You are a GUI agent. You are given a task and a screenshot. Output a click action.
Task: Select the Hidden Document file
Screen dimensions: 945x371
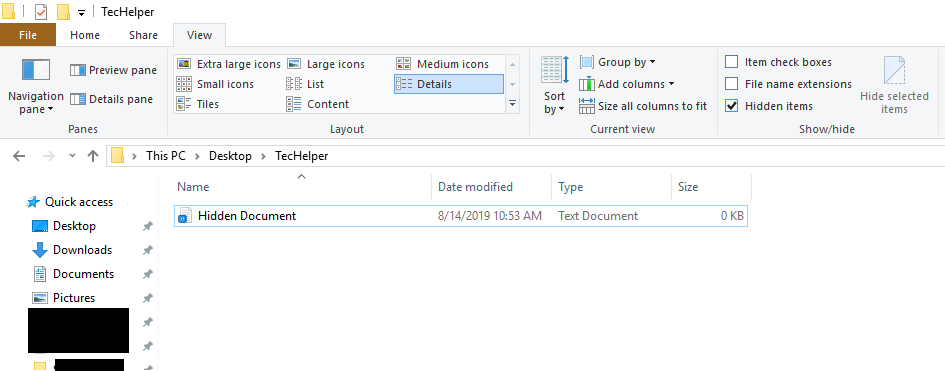tap(461, 216)
